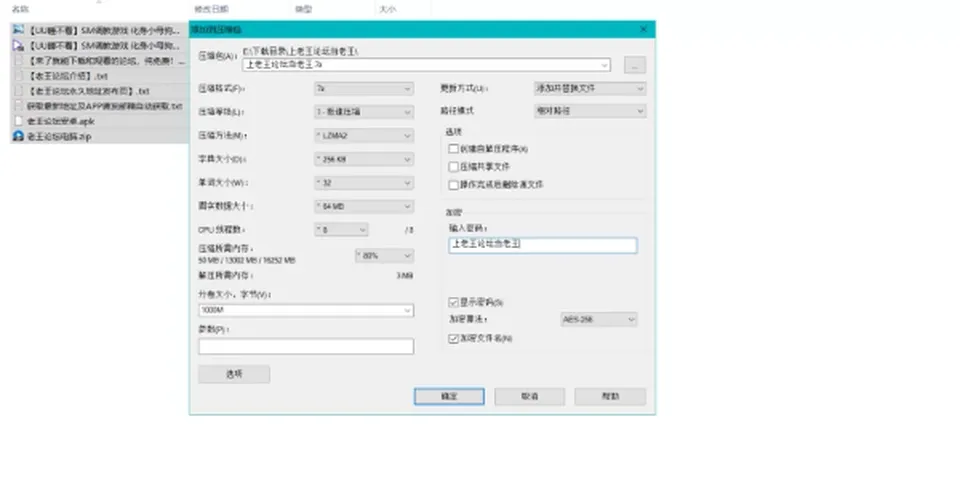Viewport: 960px width, 502px height.
Task: Enable the 创建自释放程序 (SFX) checkbox
Action: (x=453, y=149)
